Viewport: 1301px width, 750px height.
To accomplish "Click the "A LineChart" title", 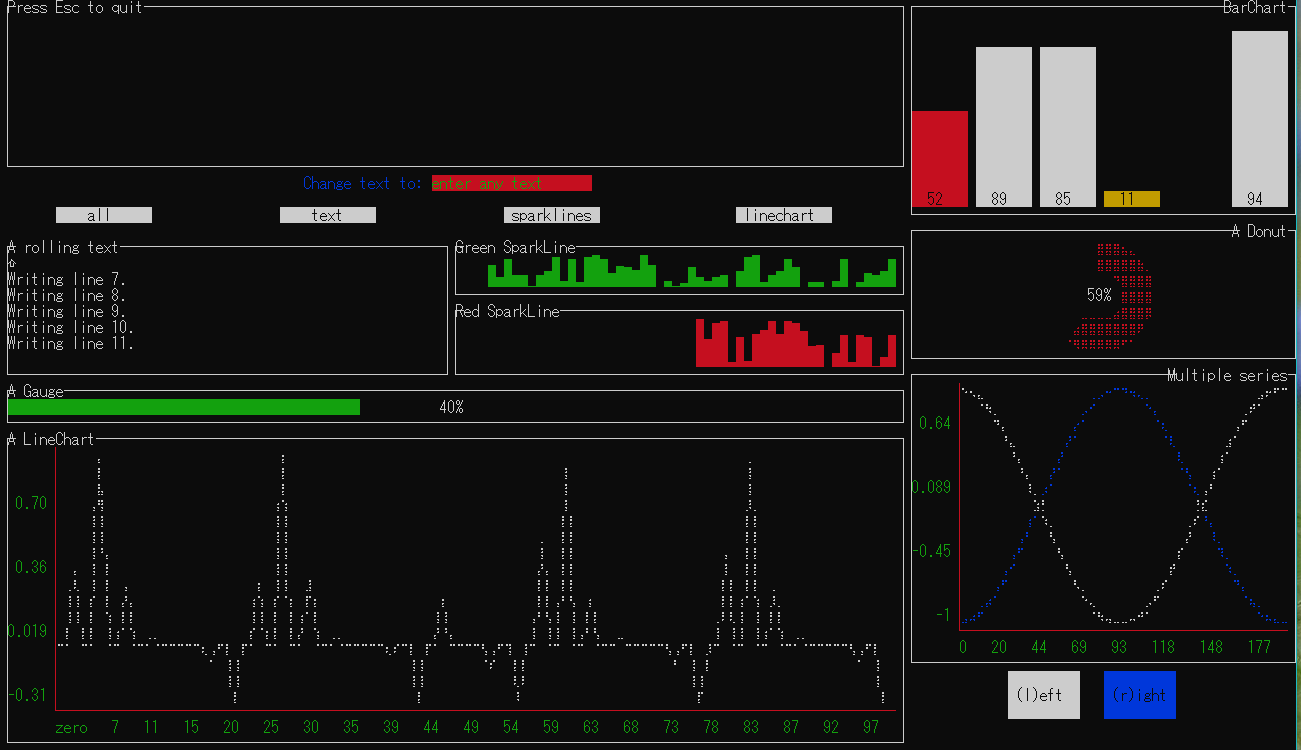I will [x=51, y=439].
